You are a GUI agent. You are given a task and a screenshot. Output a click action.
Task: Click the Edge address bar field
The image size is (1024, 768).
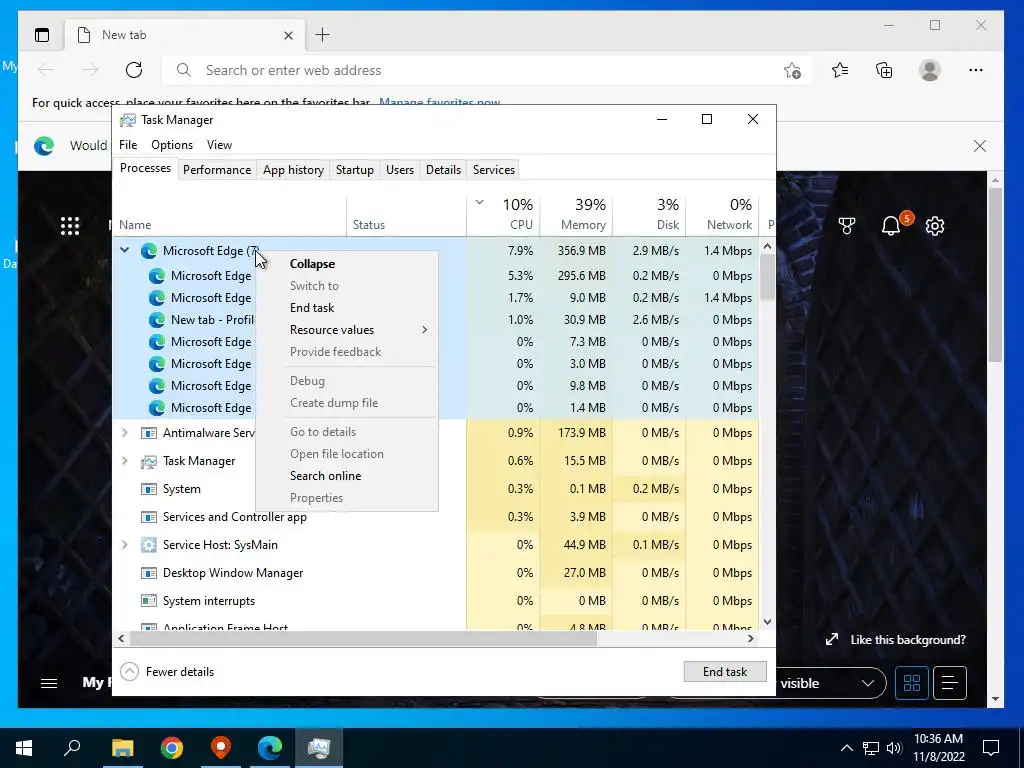tap(487, 71)
